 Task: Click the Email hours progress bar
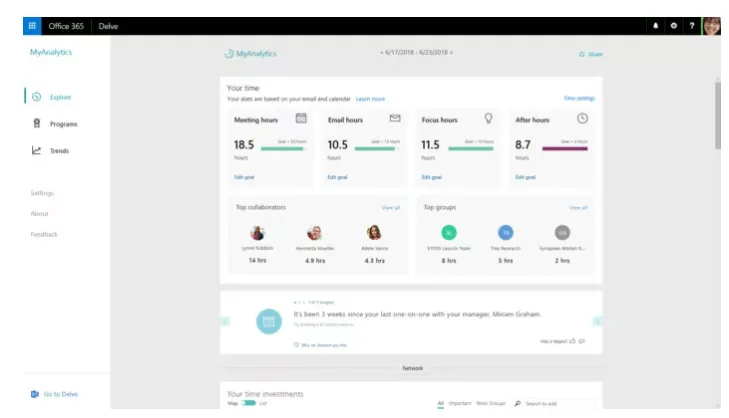pos(377,149)
